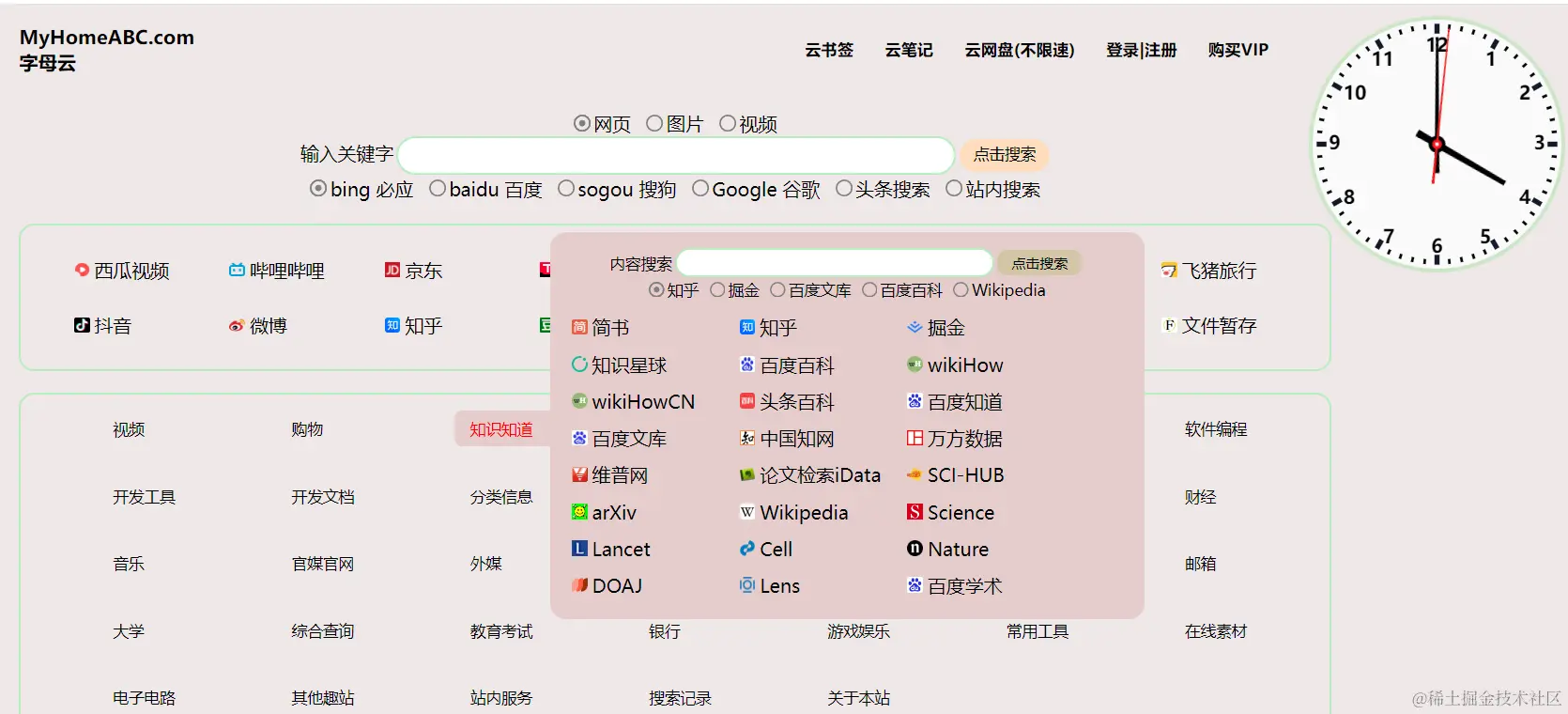Image resolution: width=1568 pixels, height=714 pixels.
Task: Open the 开发工具 category
Action: tap(144, 497)
